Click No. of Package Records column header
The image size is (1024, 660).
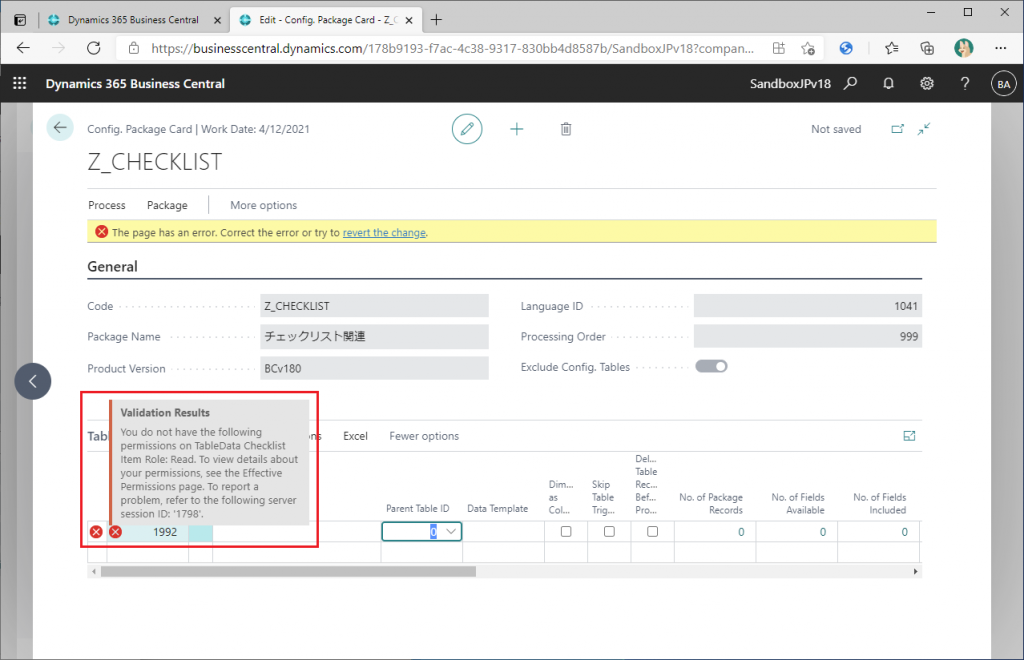coord(711,503)
